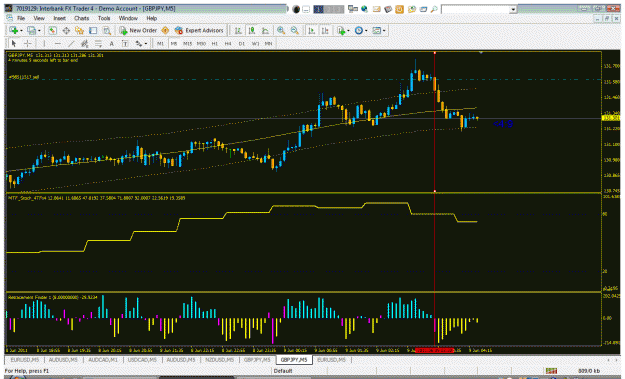The width and height of the screenshot is (625, 379).
Task: Toggle the Terminal panel
Action: 93,30
